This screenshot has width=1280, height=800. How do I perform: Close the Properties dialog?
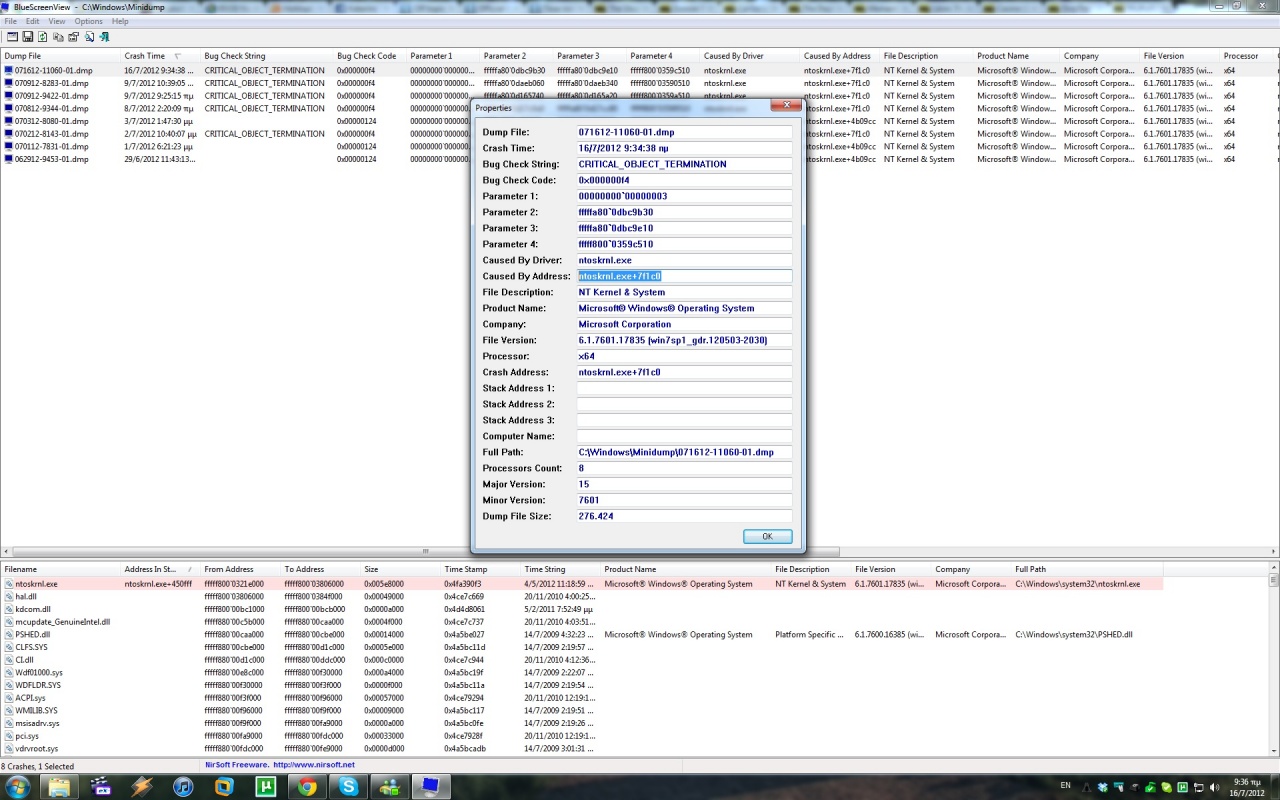(786, 105)
